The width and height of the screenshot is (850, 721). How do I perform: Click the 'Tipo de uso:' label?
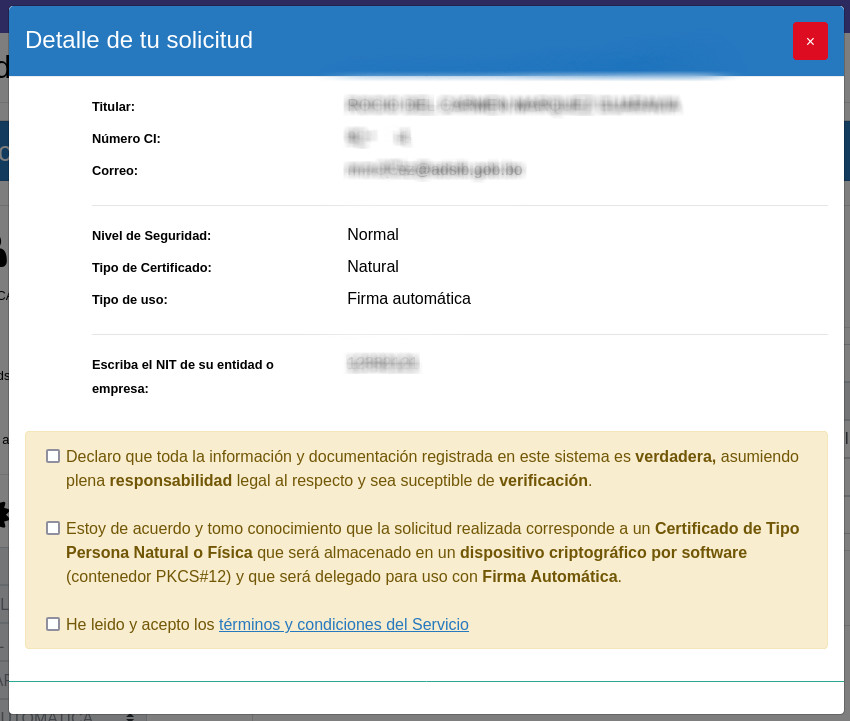129,300
